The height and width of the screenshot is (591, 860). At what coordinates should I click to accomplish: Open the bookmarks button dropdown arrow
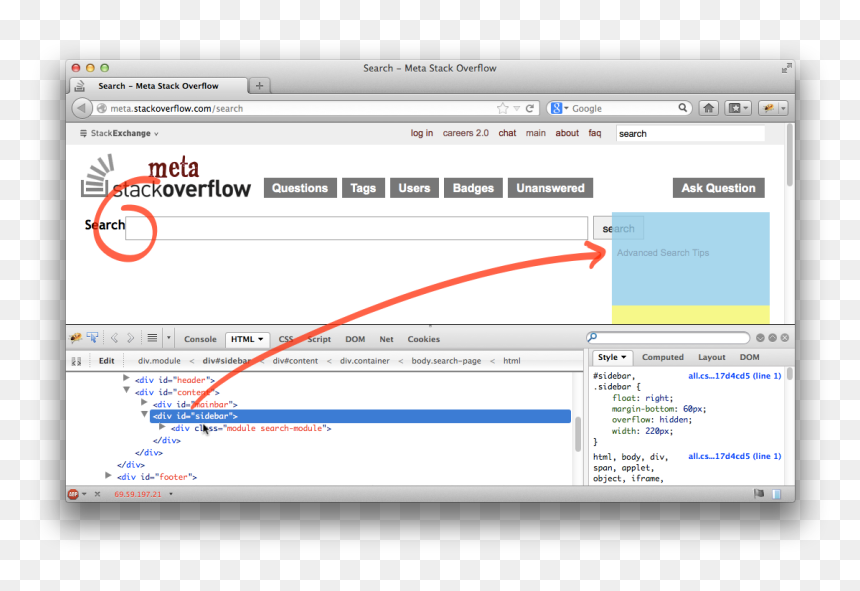point(745,108)
